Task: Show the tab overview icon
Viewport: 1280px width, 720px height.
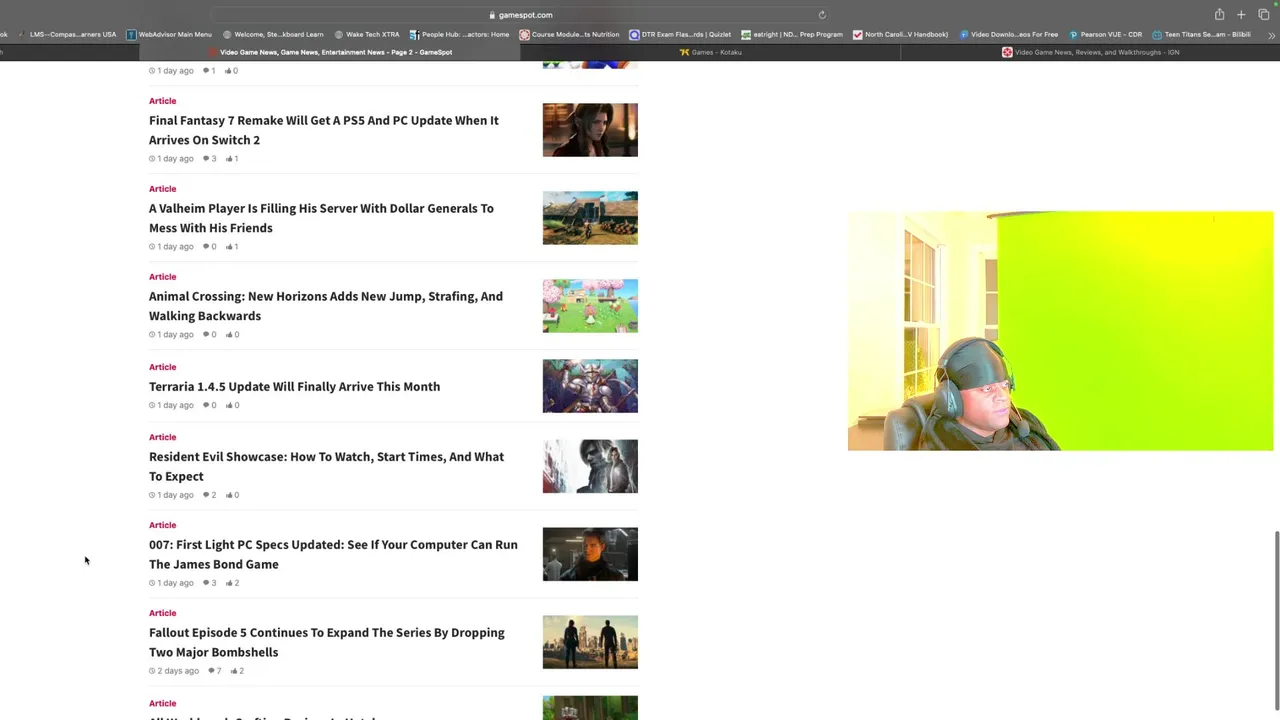Action: point(1263,14)
